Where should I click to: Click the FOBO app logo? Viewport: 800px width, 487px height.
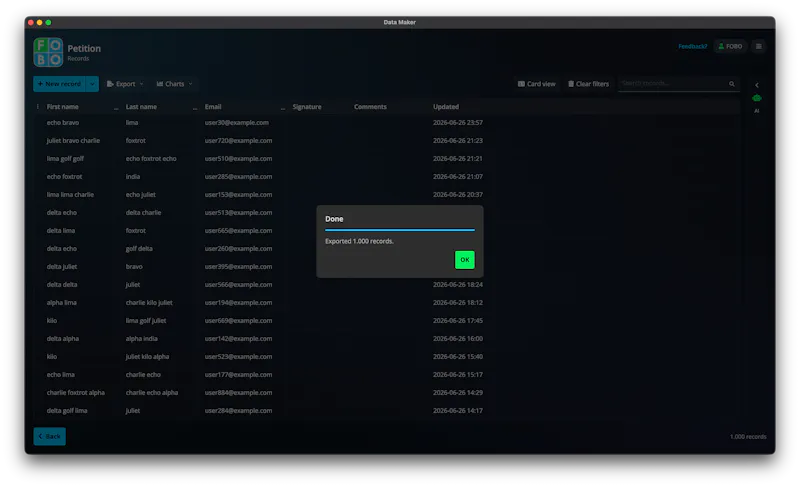pyautogui.click(x=48, y=52)
